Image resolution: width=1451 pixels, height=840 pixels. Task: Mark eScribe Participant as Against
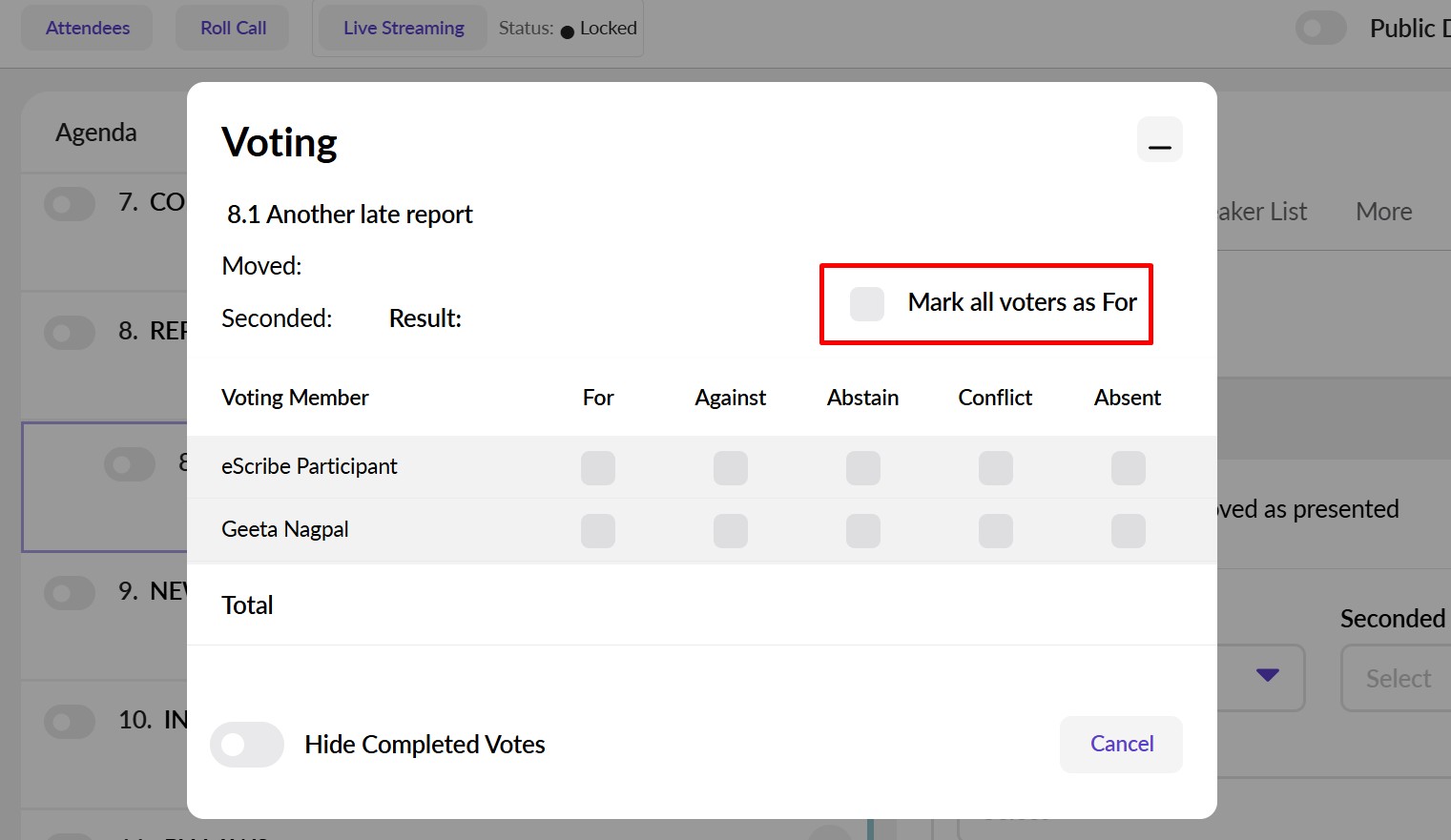coord(731,468)
